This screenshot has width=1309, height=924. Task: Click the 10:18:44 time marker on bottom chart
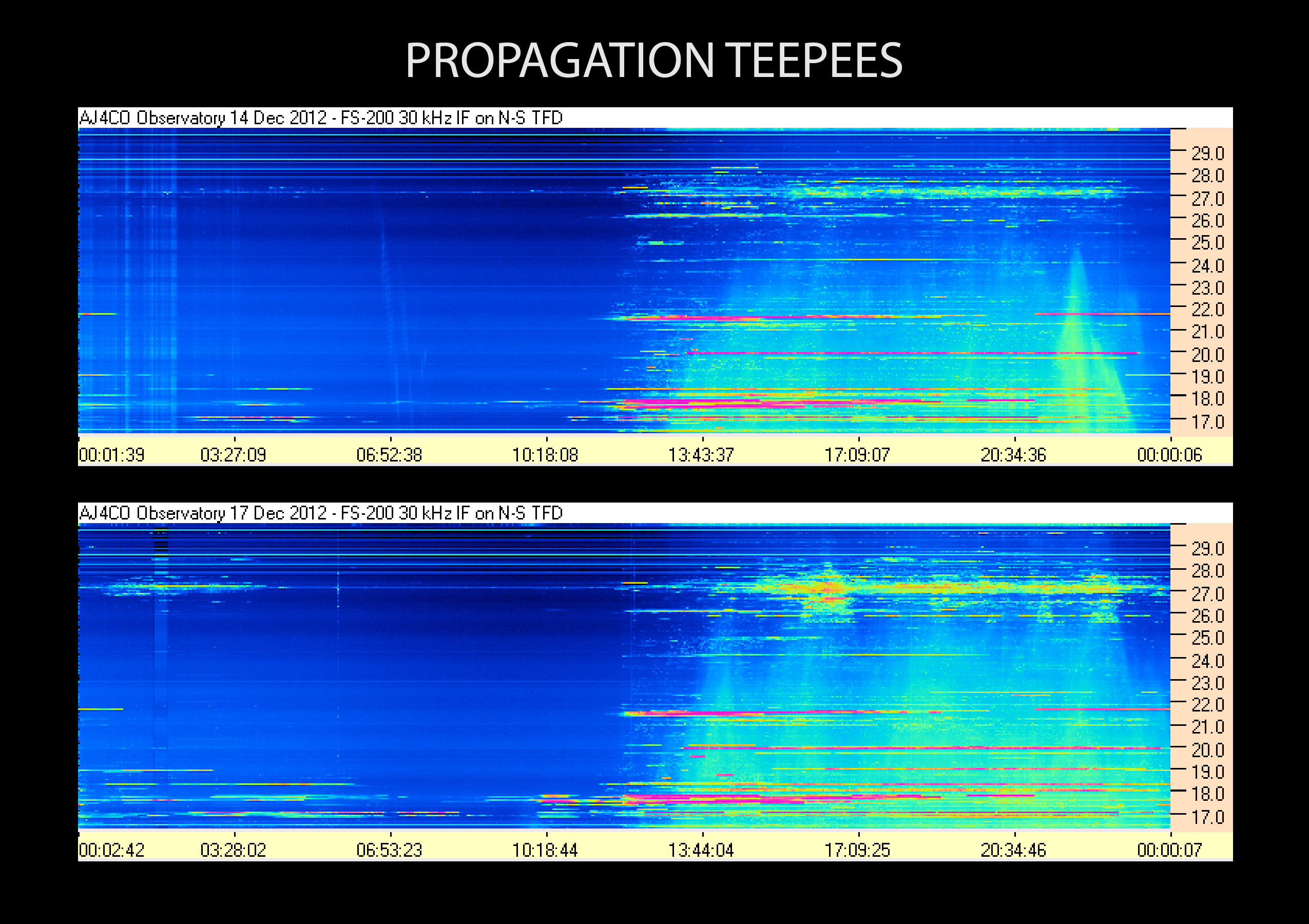click(x=545, y=850)
